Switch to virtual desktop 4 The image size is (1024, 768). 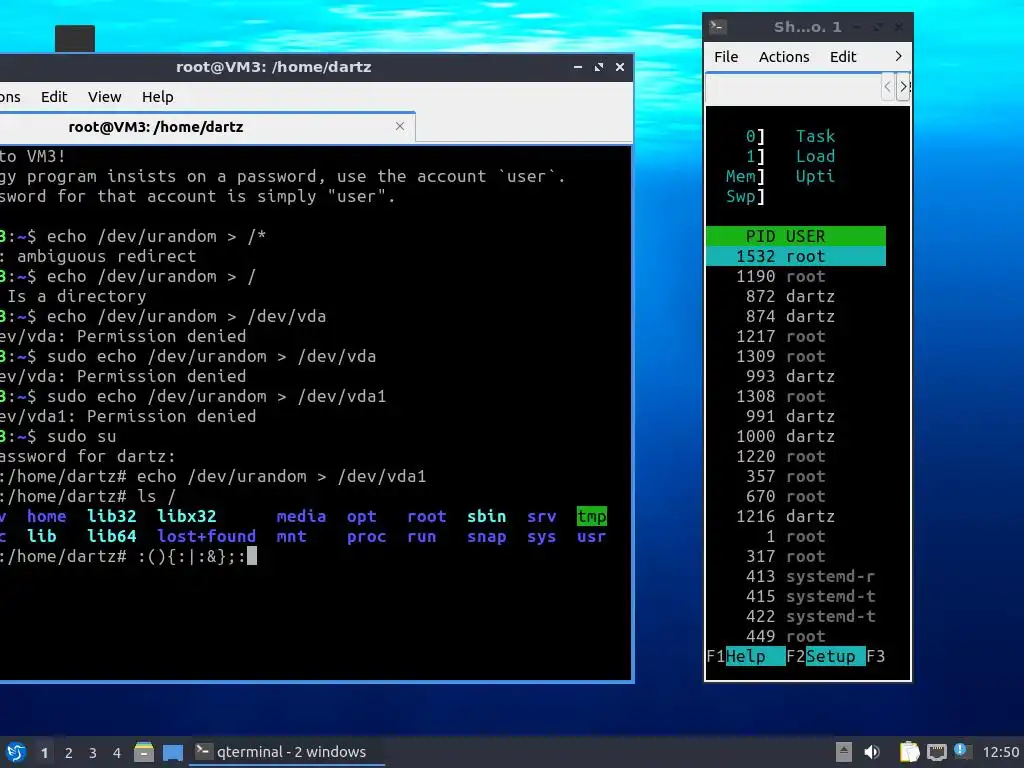click(117, 753)
